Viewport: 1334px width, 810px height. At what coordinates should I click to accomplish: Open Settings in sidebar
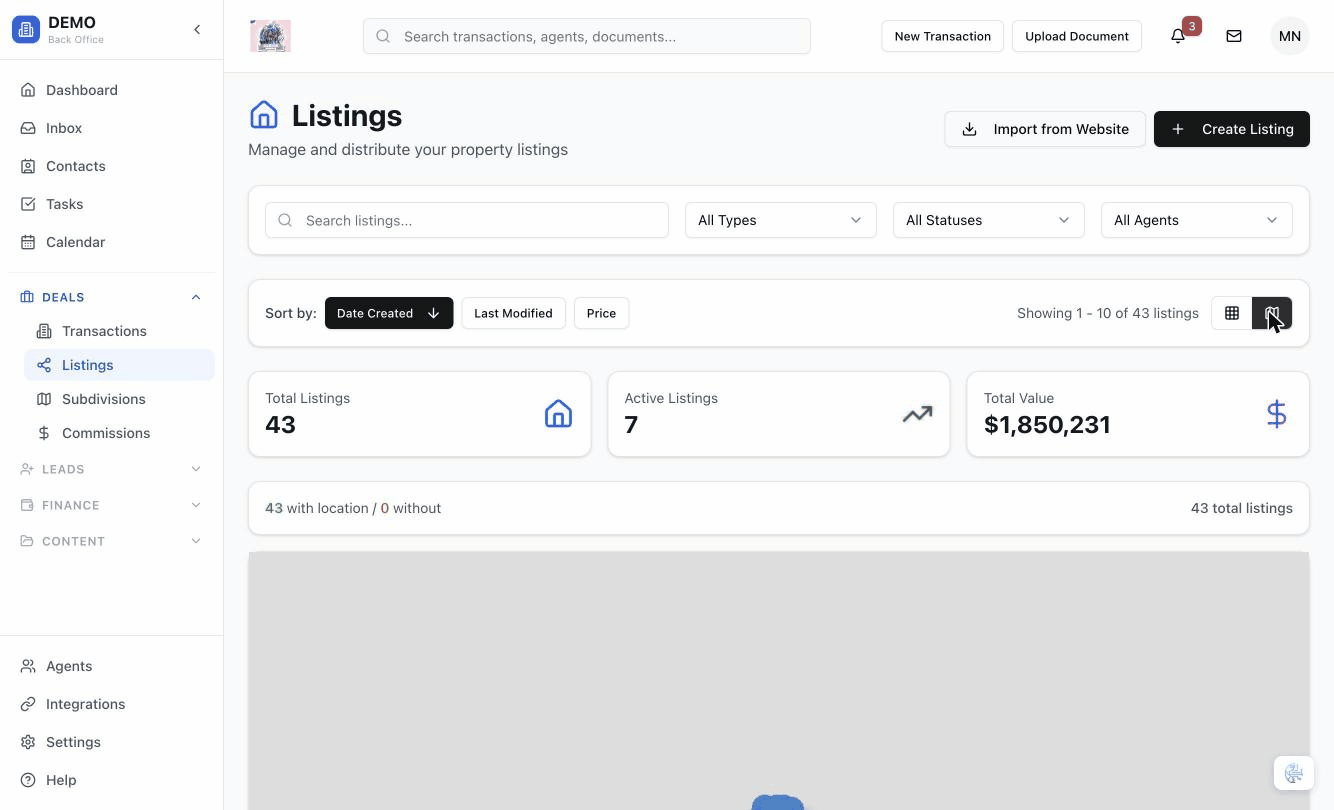pyautogui.click(x=112, y=742)
